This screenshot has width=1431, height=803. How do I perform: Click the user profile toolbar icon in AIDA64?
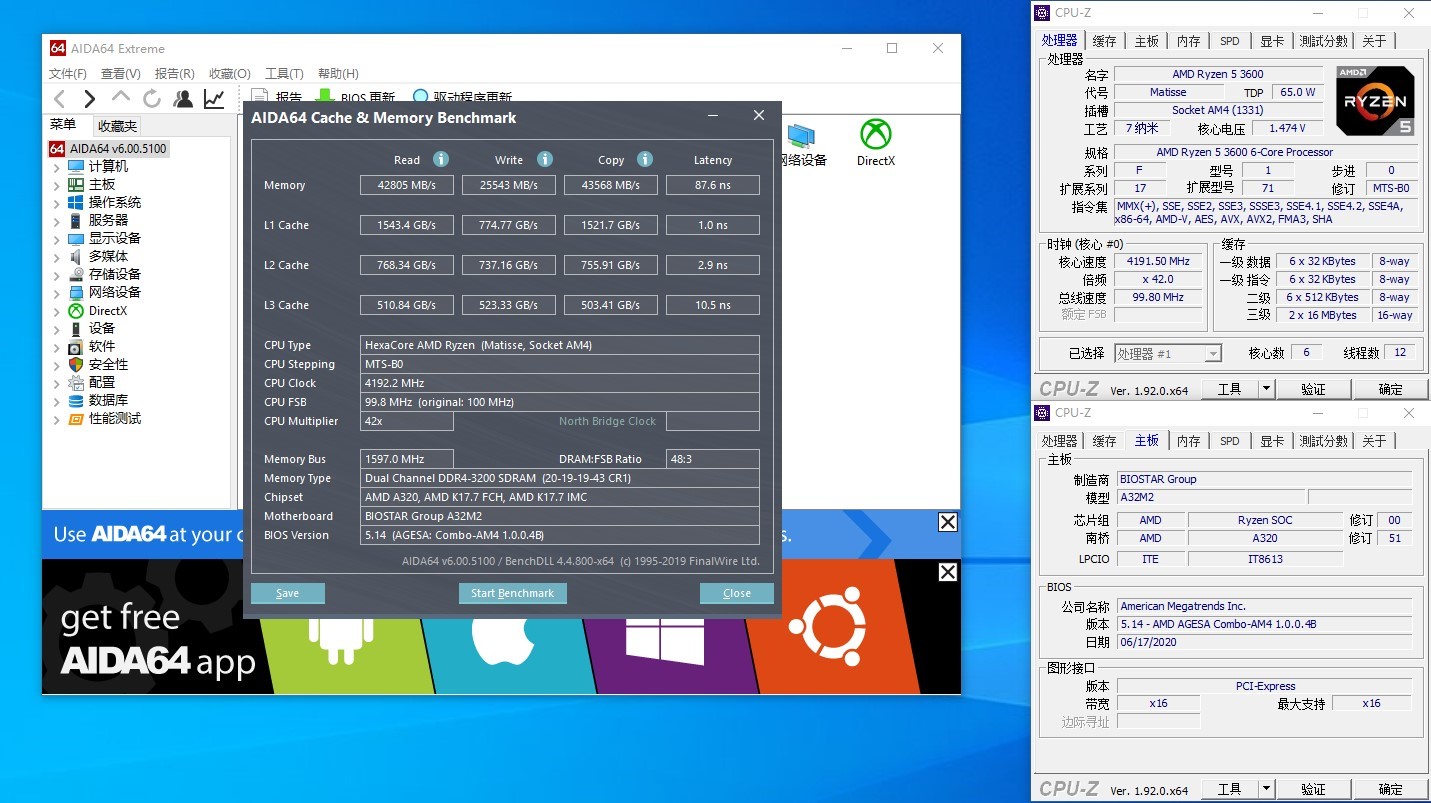tap(183, 98)
